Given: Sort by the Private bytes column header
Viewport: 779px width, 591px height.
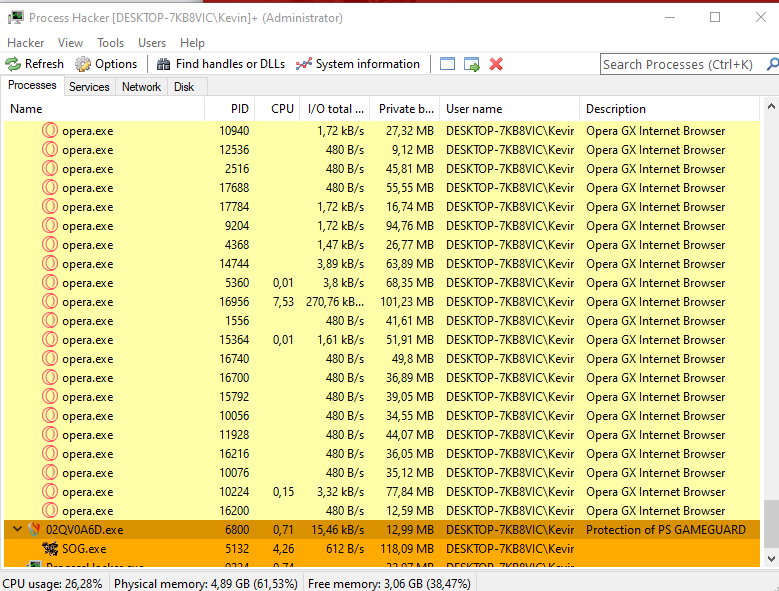Looking at the screenshot, I should click(405, 109).
